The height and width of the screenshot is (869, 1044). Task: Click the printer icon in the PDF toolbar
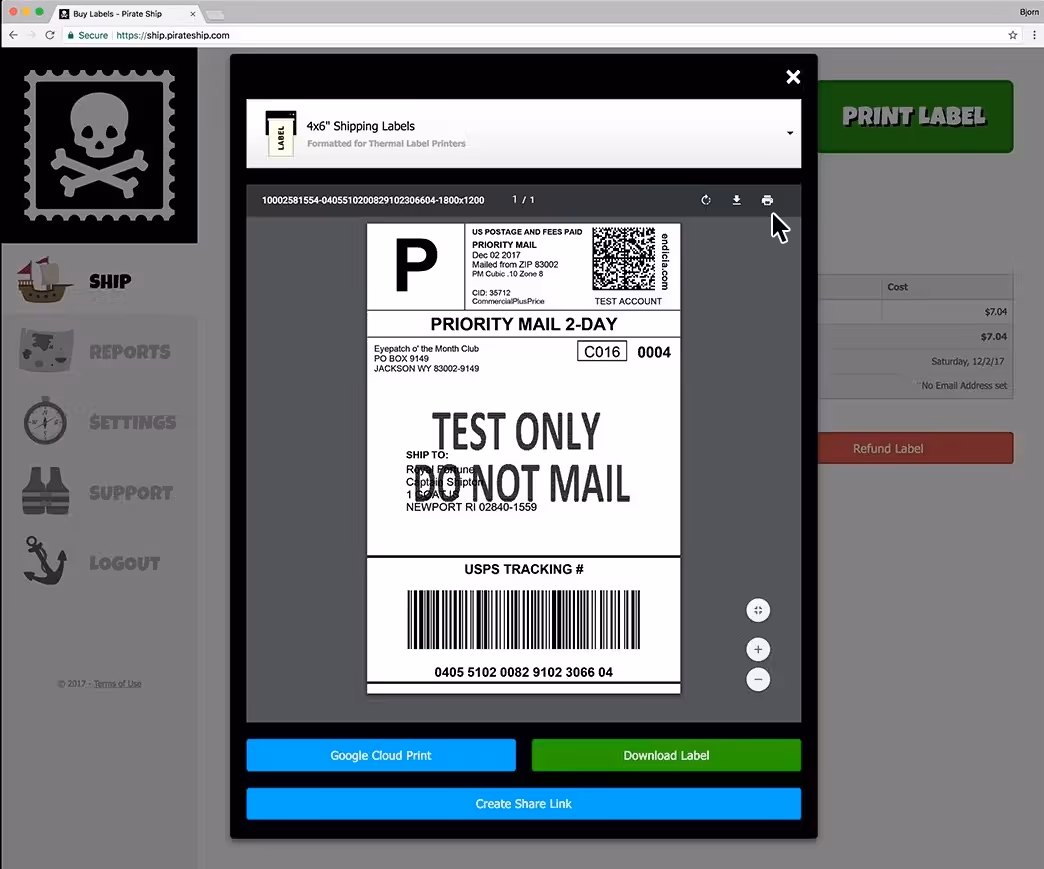tap(767, 200)
